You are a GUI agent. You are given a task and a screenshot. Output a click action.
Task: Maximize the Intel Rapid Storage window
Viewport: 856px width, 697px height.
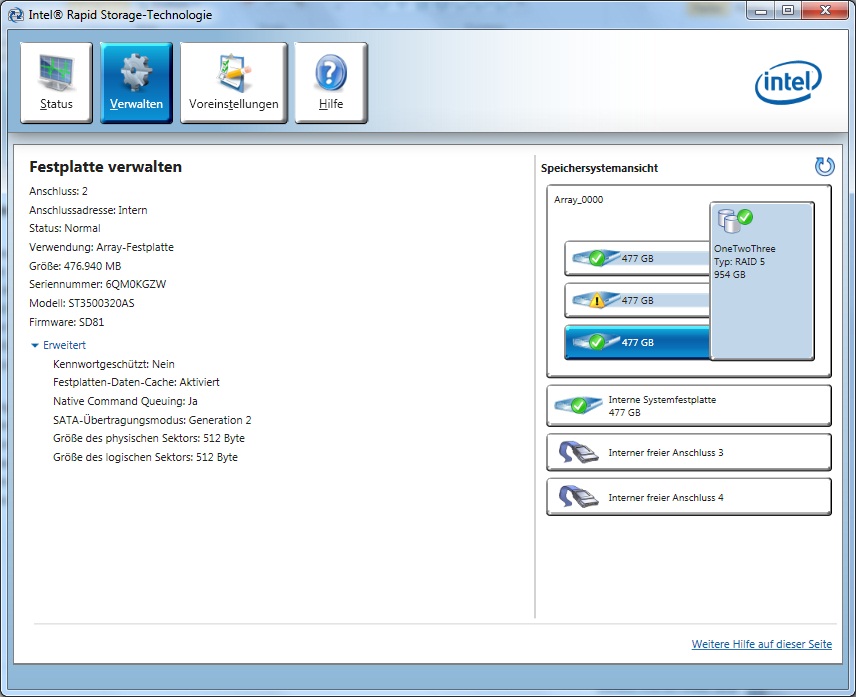[x=788, y=10]
